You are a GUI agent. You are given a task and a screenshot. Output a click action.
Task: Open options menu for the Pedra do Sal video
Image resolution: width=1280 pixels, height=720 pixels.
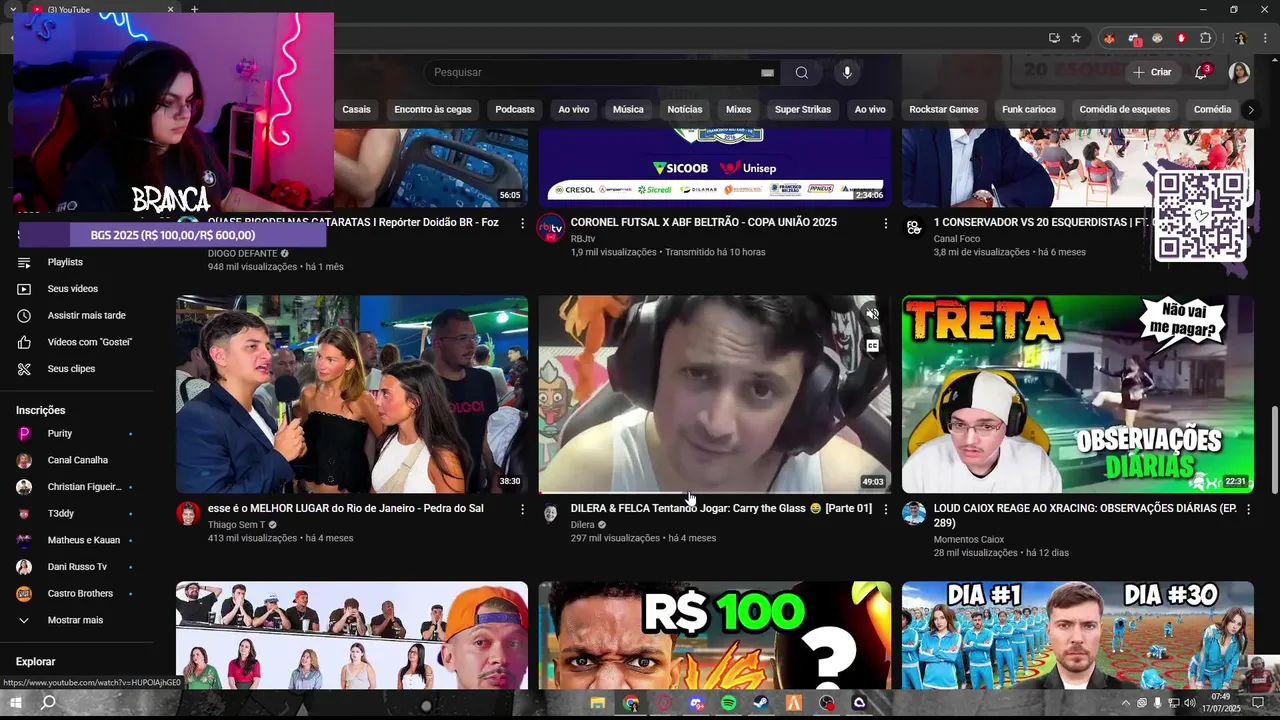tap(522, 510)
